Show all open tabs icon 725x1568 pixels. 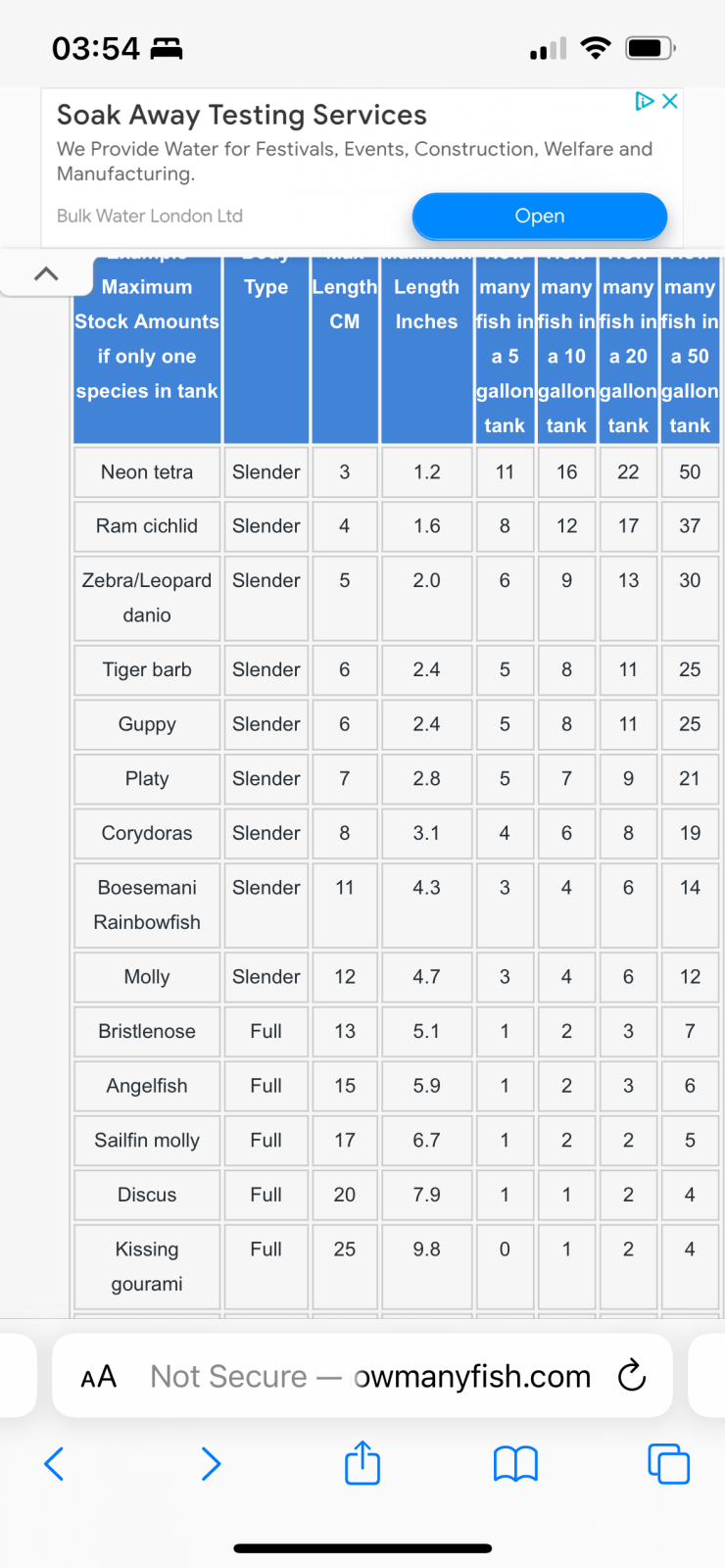pos(669,1464)
